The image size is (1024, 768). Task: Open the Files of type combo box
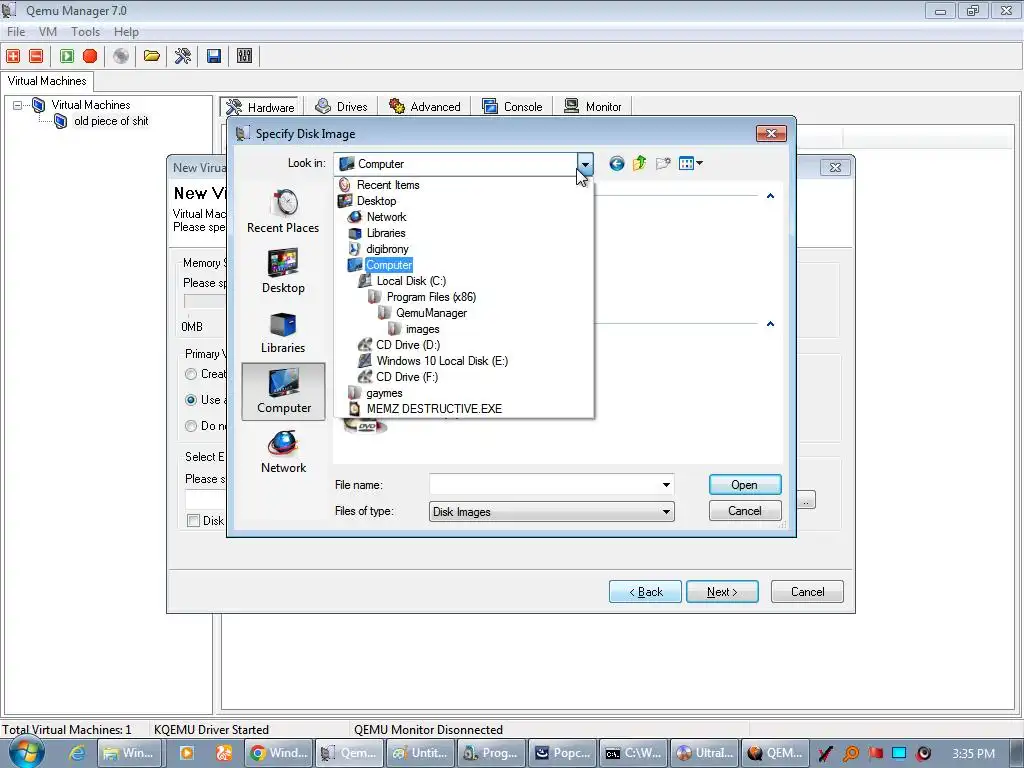(x=551, y=511)
